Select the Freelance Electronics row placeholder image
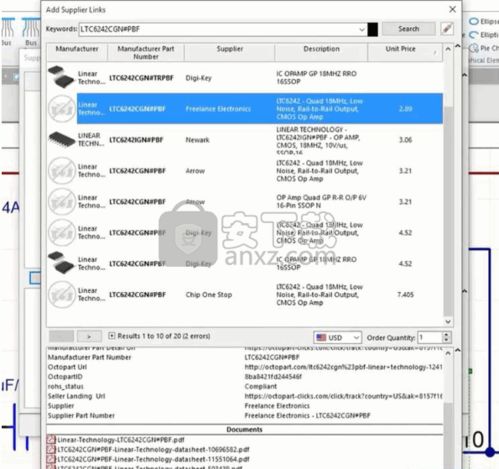The width and height of the screenshot is (499, 469). click(x=62, y=109)
